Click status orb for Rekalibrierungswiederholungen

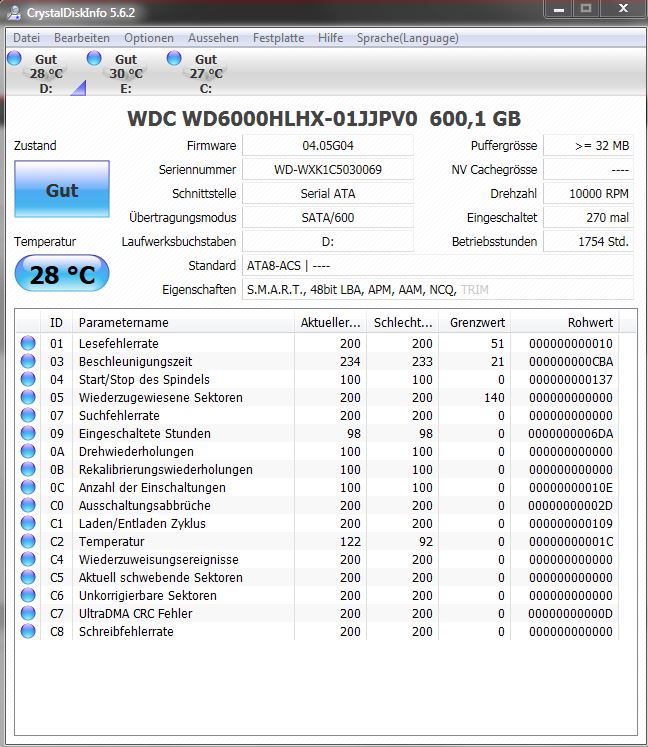28,469
